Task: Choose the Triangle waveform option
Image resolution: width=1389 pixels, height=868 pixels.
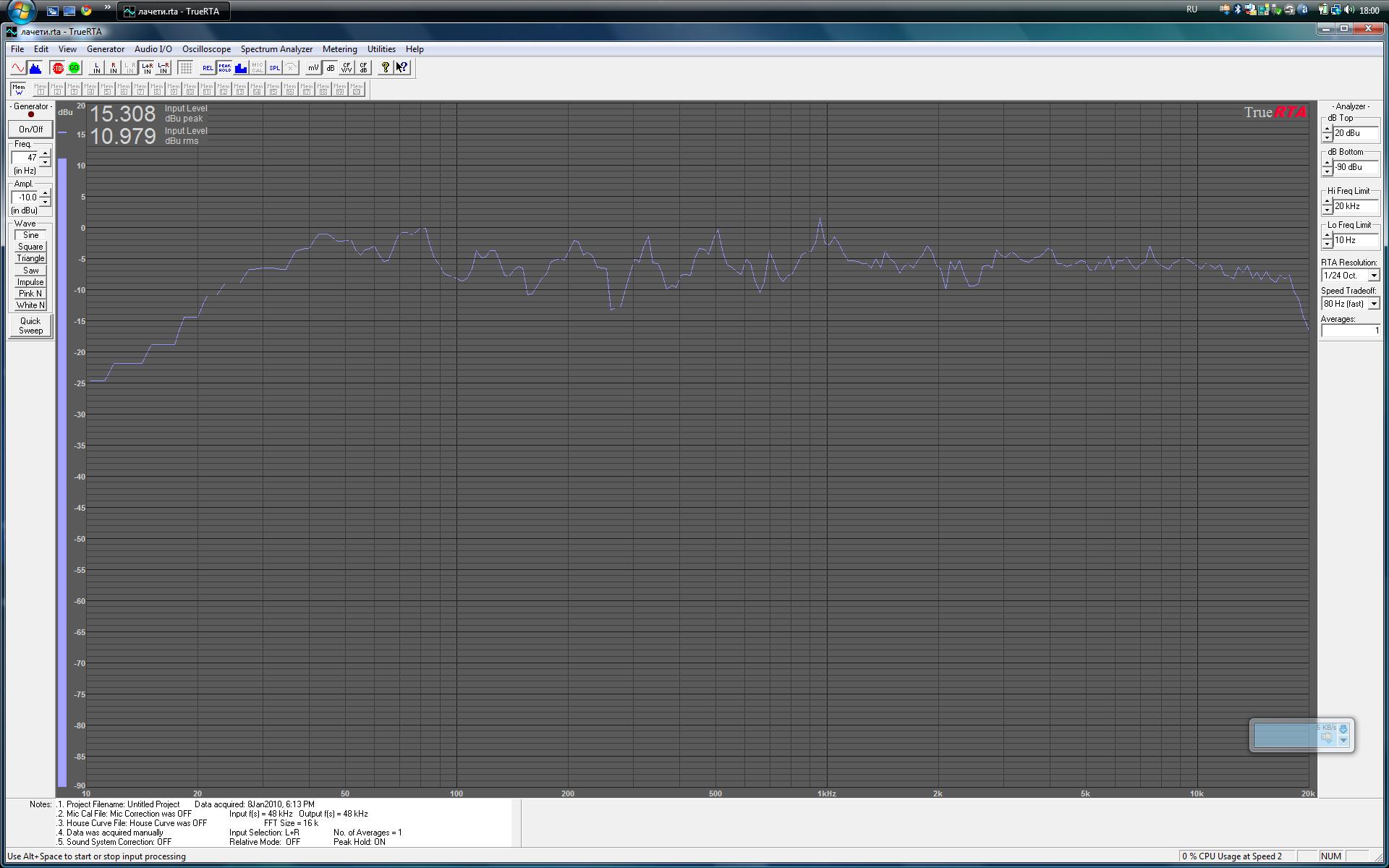Action: (x=30, y=258)
